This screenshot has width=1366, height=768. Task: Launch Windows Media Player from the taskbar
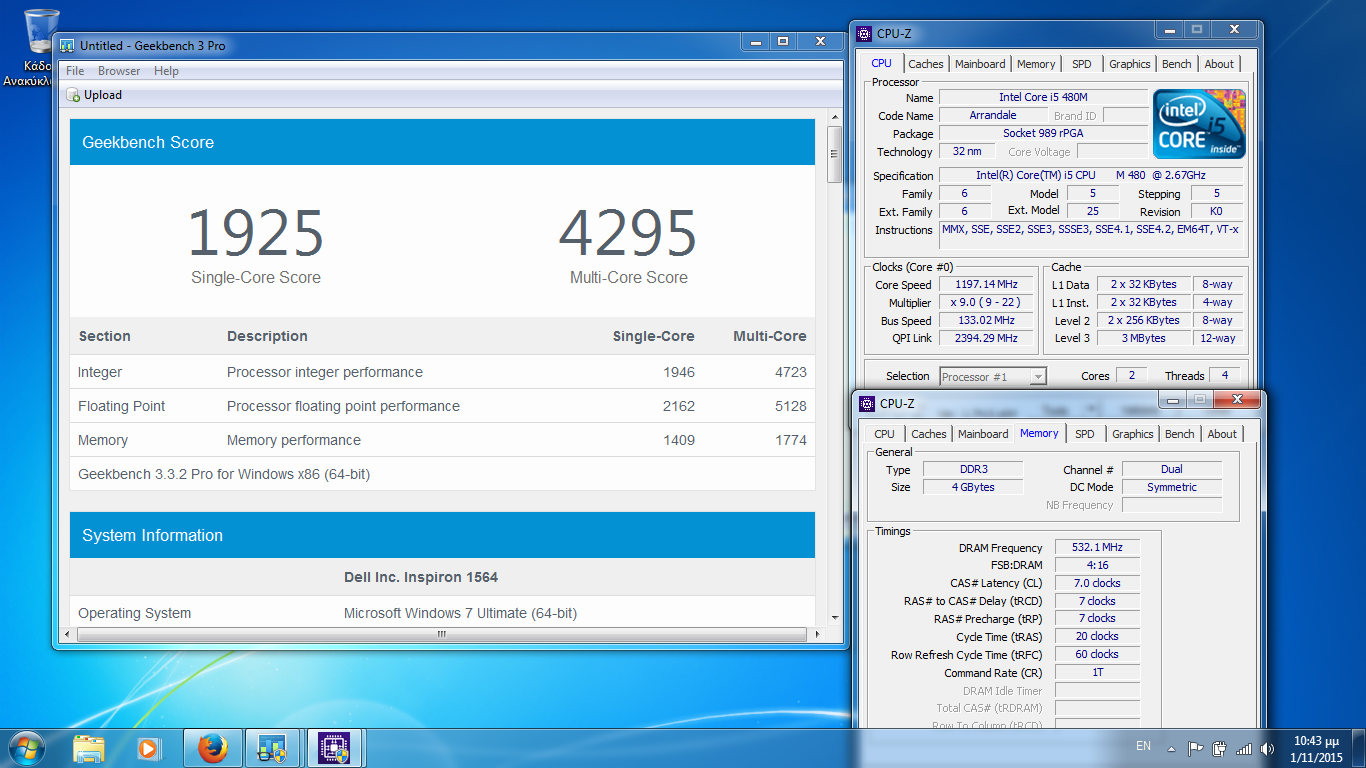(148, 748)
